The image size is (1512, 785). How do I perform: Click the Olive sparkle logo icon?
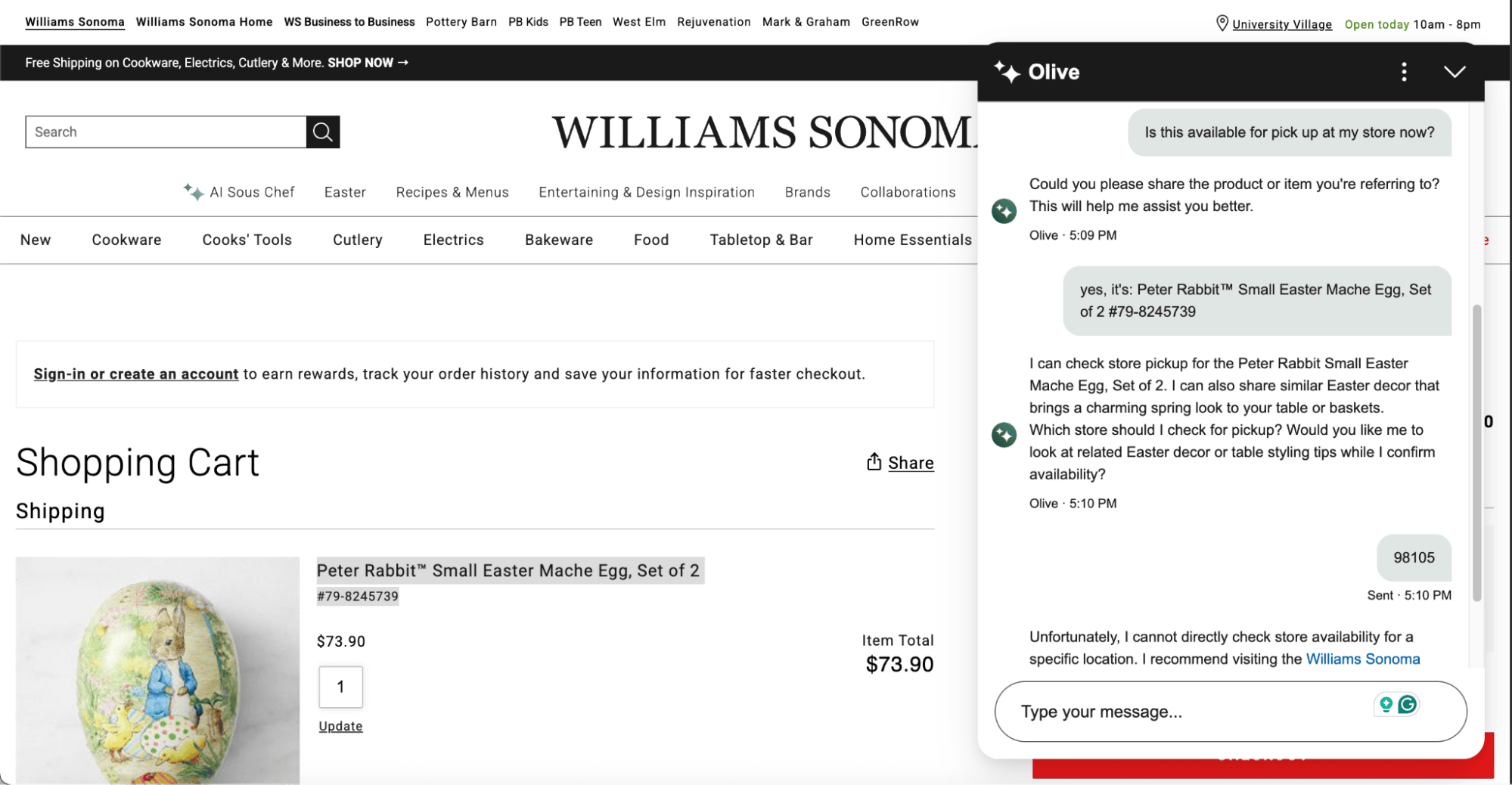click(1007, 72)
